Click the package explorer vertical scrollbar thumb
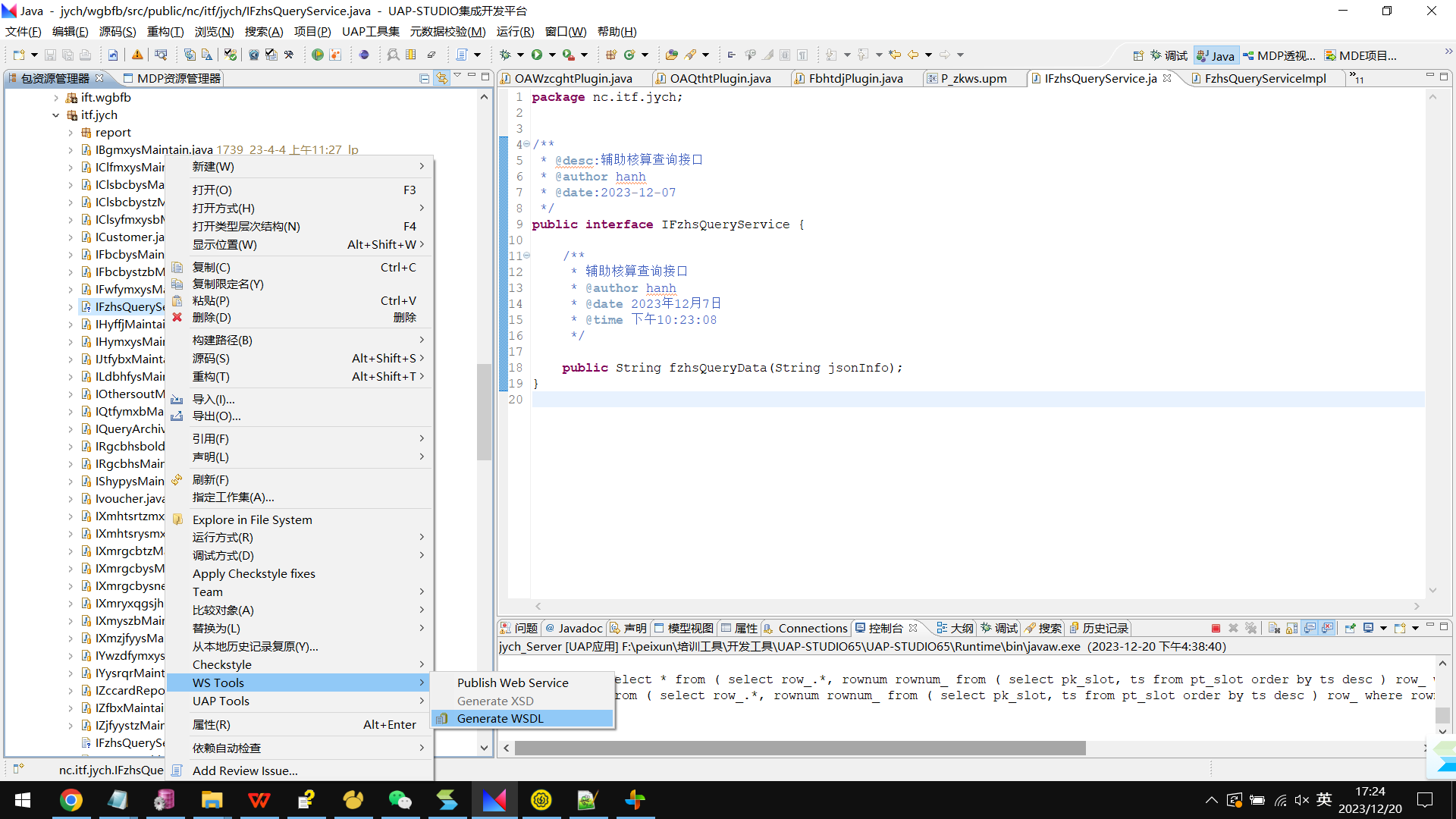The width and height of the screenshot is (1456, 819). click(484, 413)
